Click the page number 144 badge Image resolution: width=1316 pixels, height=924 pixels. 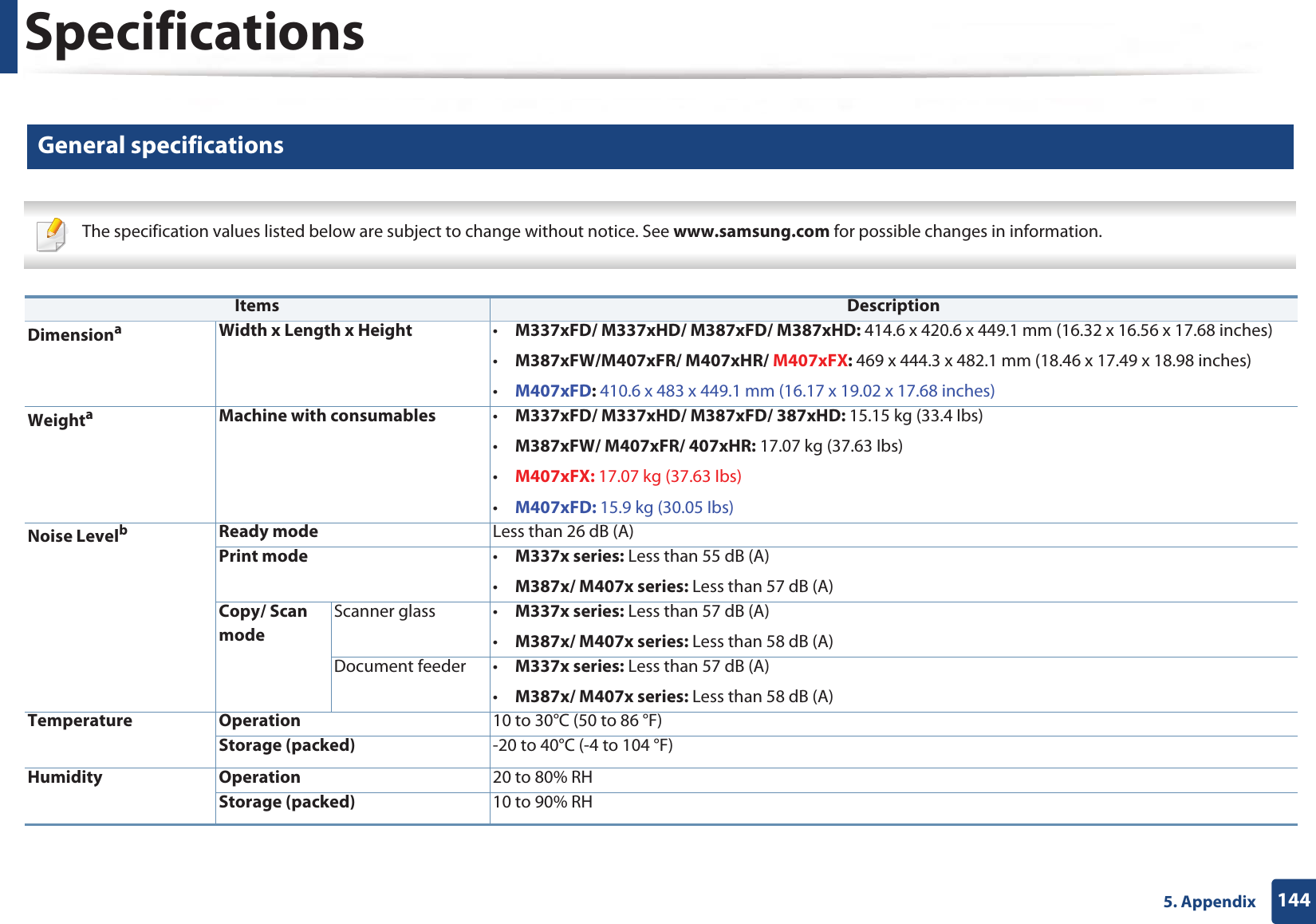click(1293, 901)
